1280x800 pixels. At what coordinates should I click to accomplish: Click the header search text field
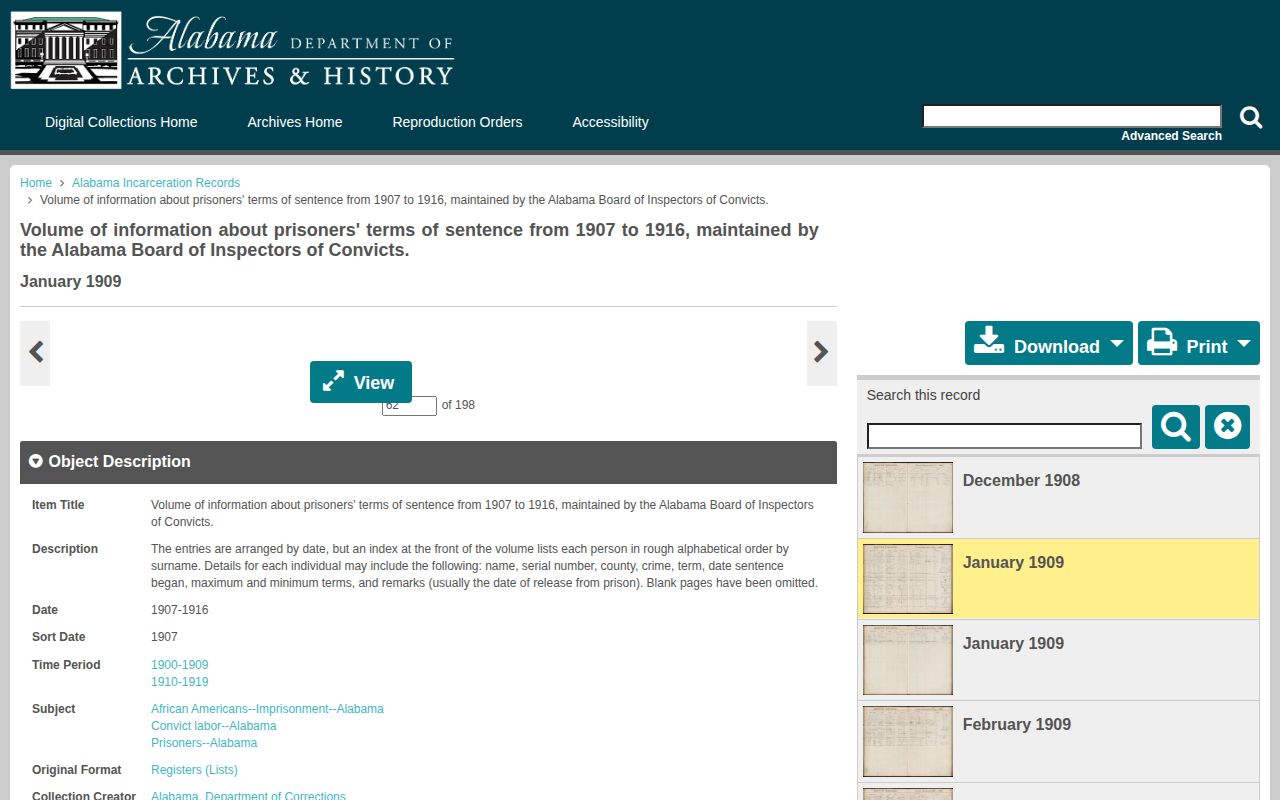[x=1072, y=116]
